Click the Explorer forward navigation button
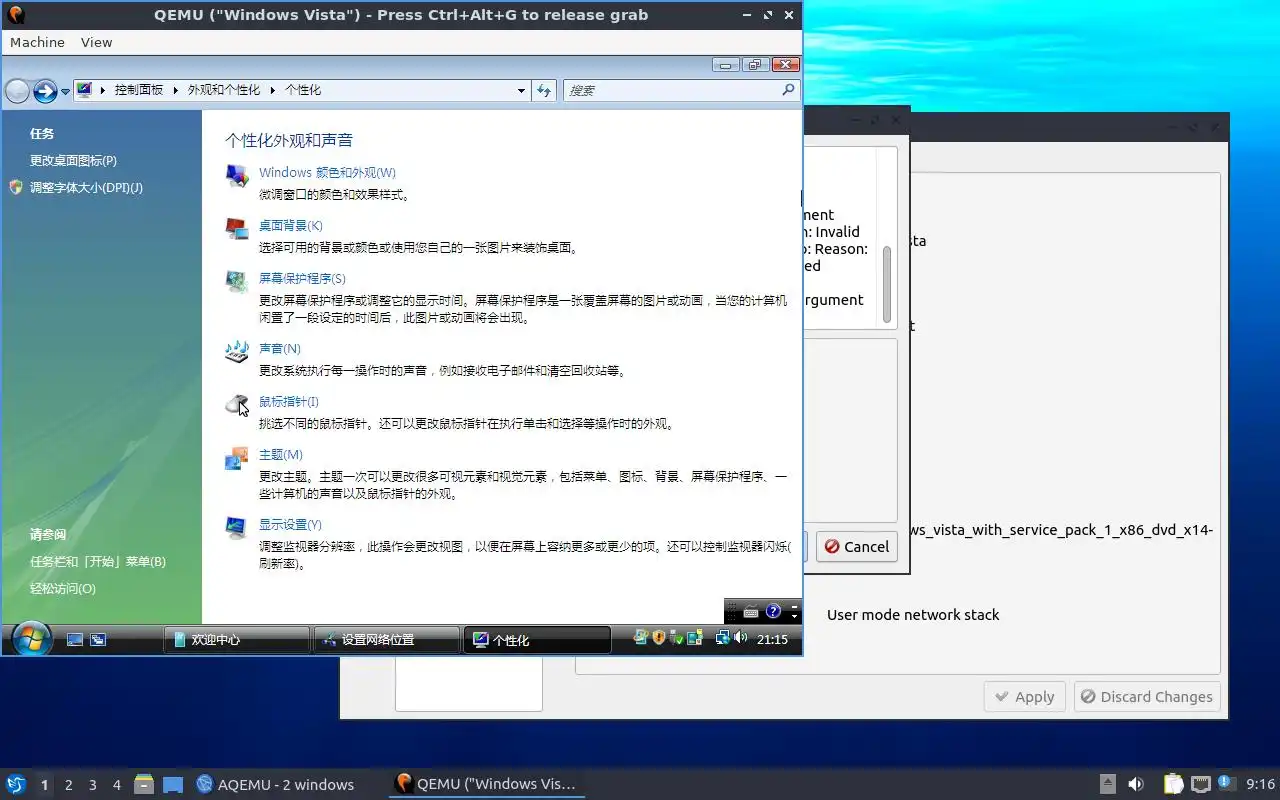This screenshot has height=800, width=1280. pos(45,91)
